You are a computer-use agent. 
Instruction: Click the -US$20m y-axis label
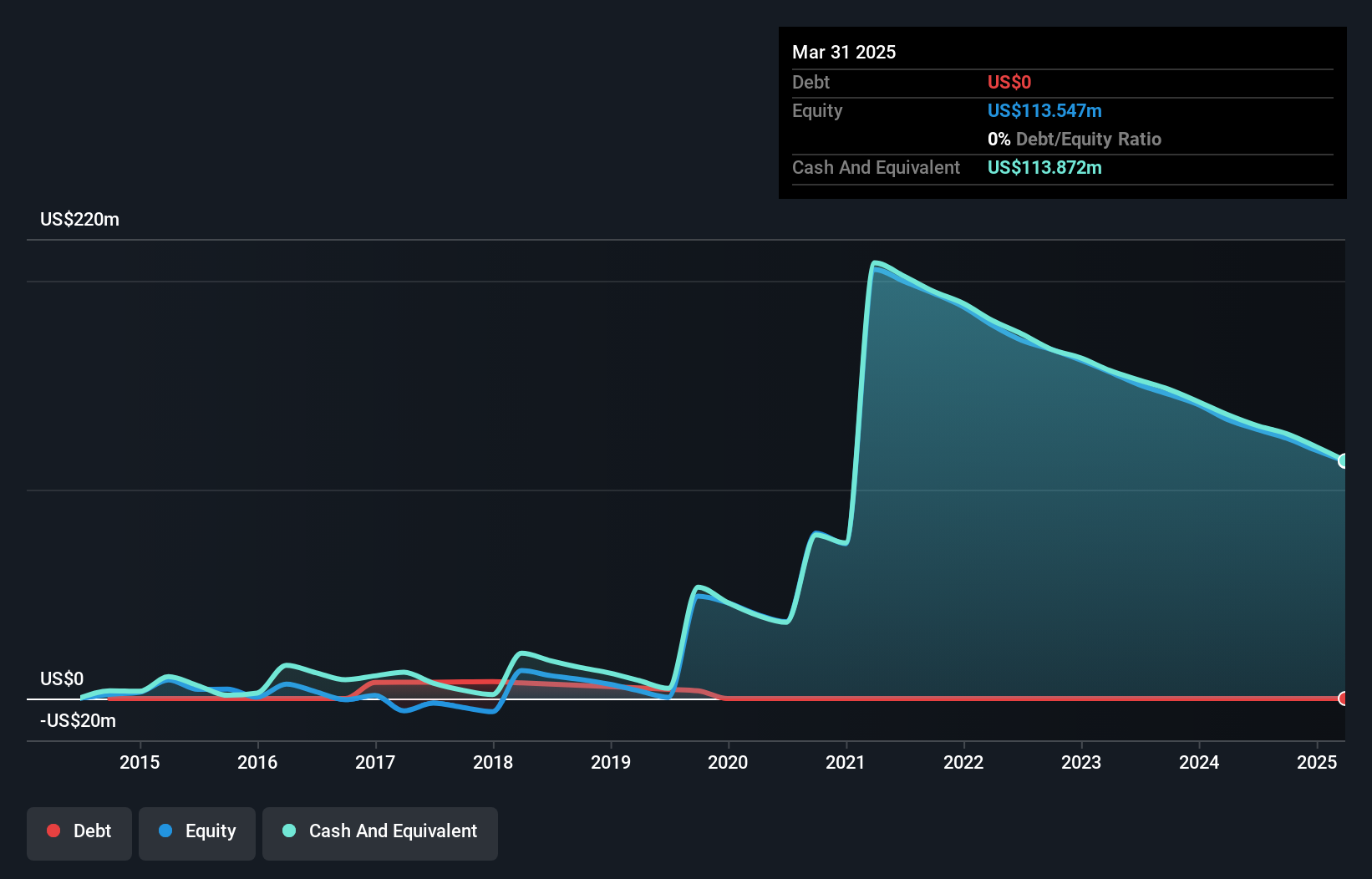click(78, 720)
